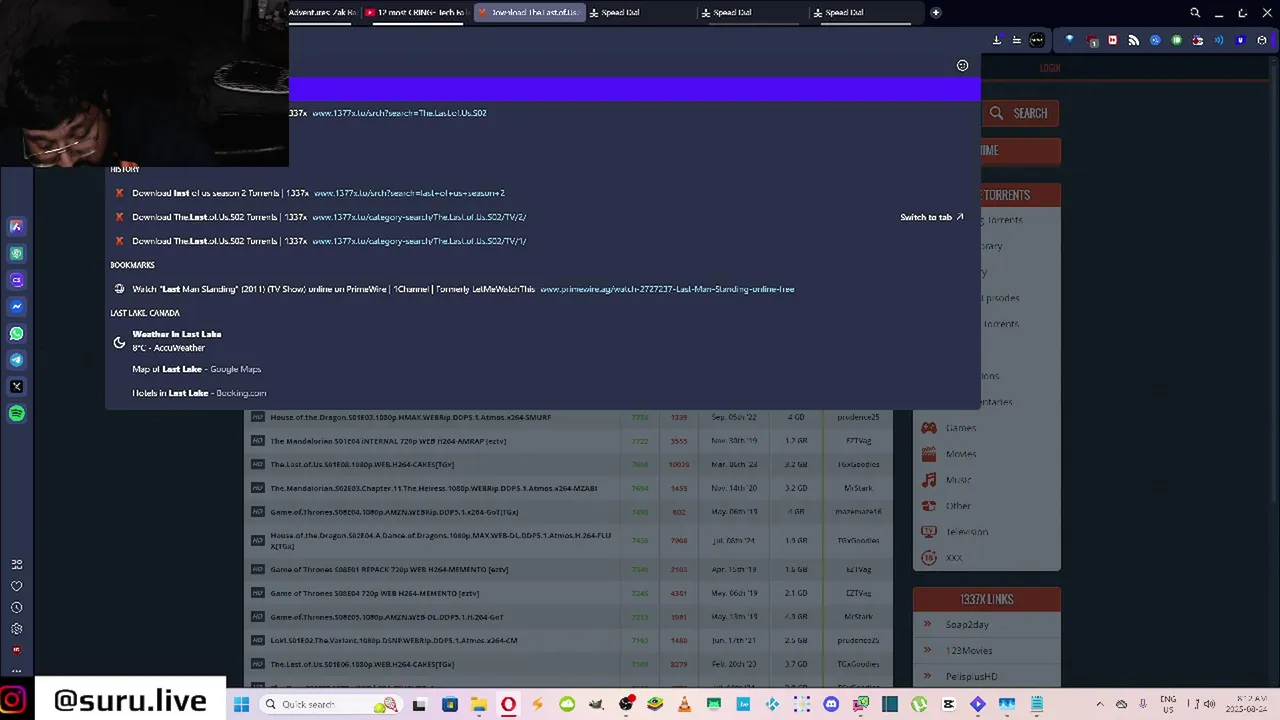Open Spotify player in the Opera sidebar

16,413
